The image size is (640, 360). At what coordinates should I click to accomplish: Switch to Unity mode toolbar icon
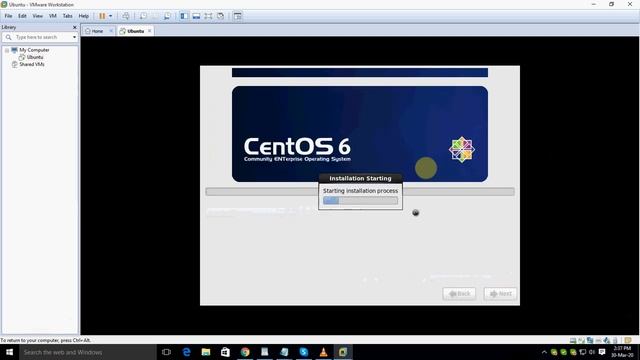[220, 16]
